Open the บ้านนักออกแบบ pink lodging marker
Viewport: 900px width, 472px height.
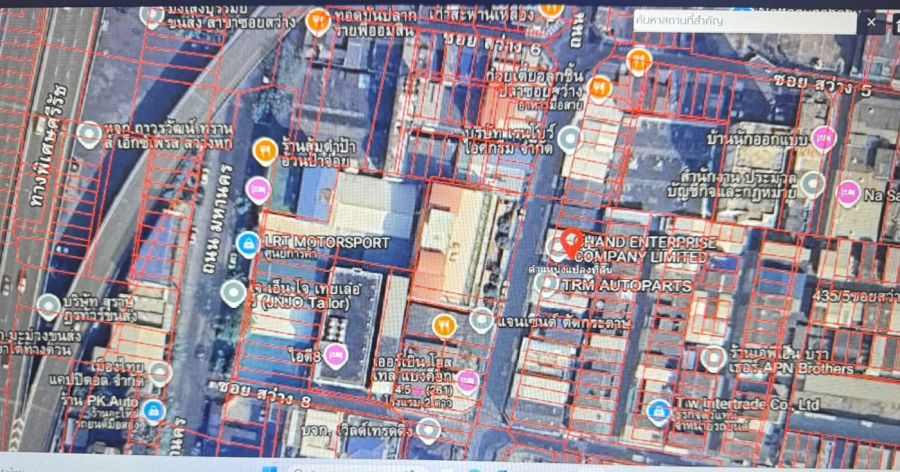click(x=823, y=138)
